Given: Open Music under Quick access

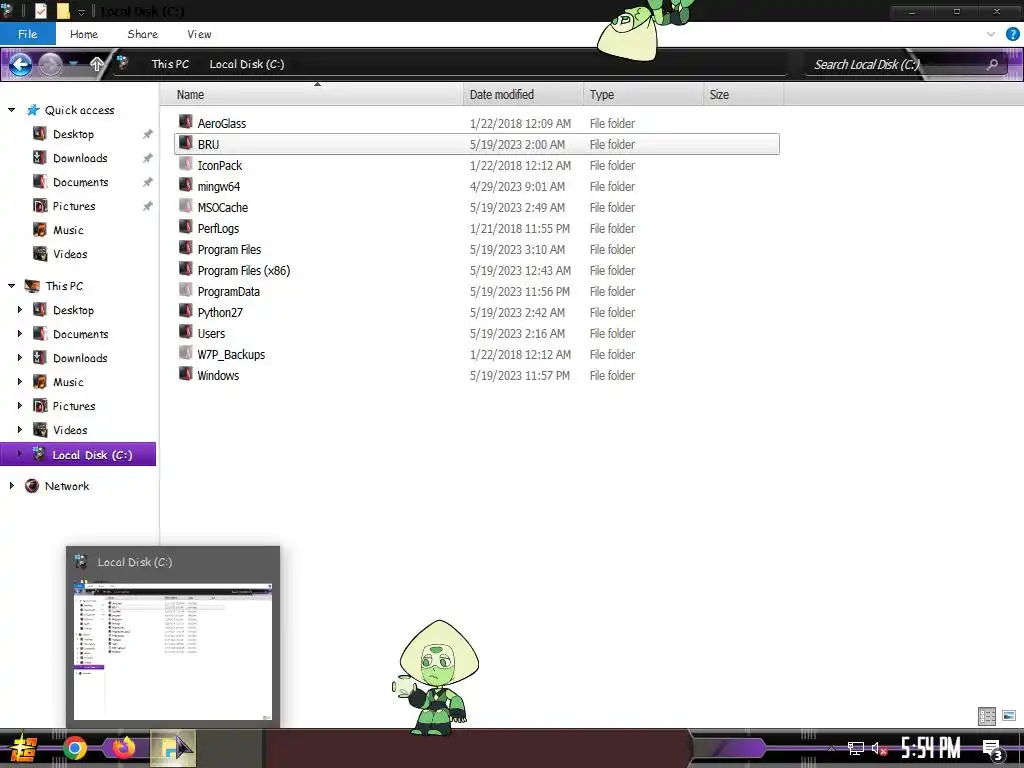Looking at the screenshot, I should (x=68, y=230).
